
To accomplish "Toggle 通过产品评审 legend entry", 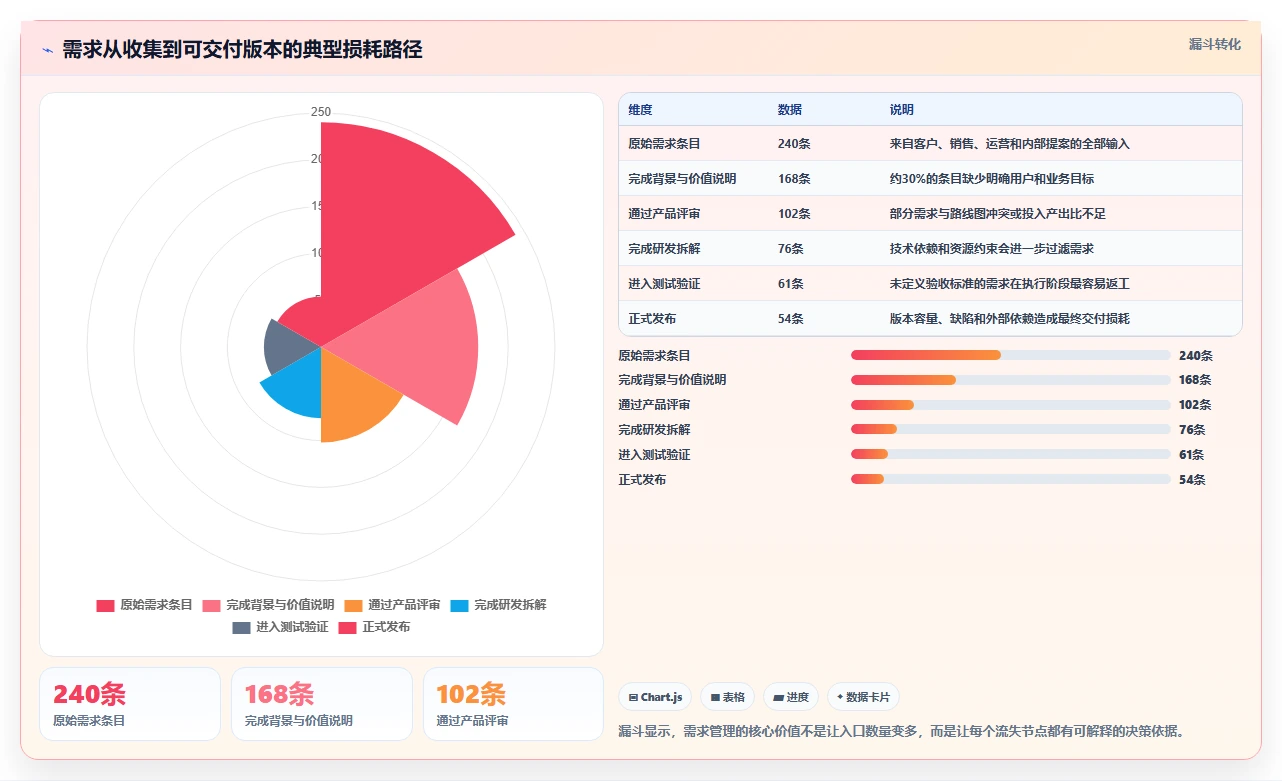I will (x=393, y=605).
